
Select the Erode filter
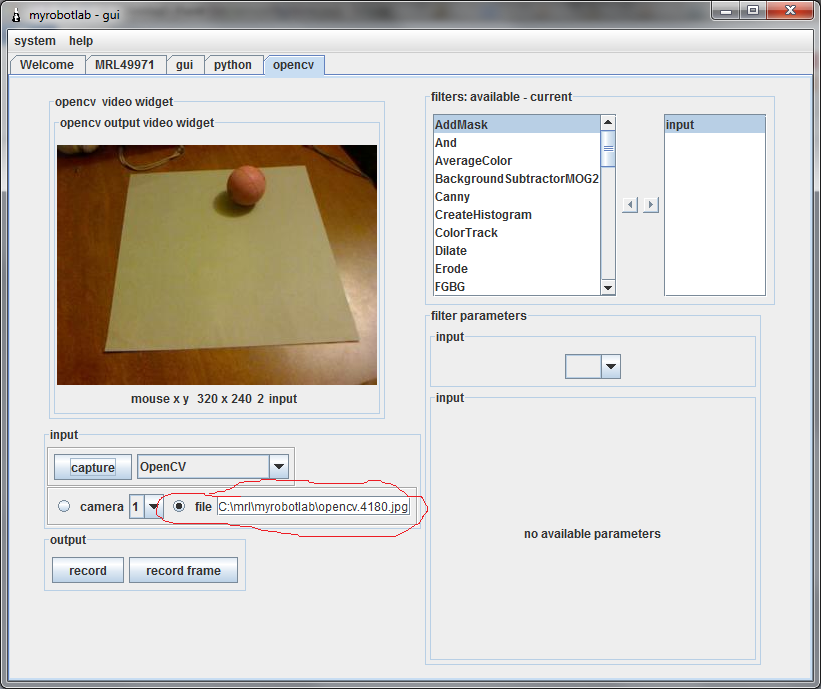point(517,269)
